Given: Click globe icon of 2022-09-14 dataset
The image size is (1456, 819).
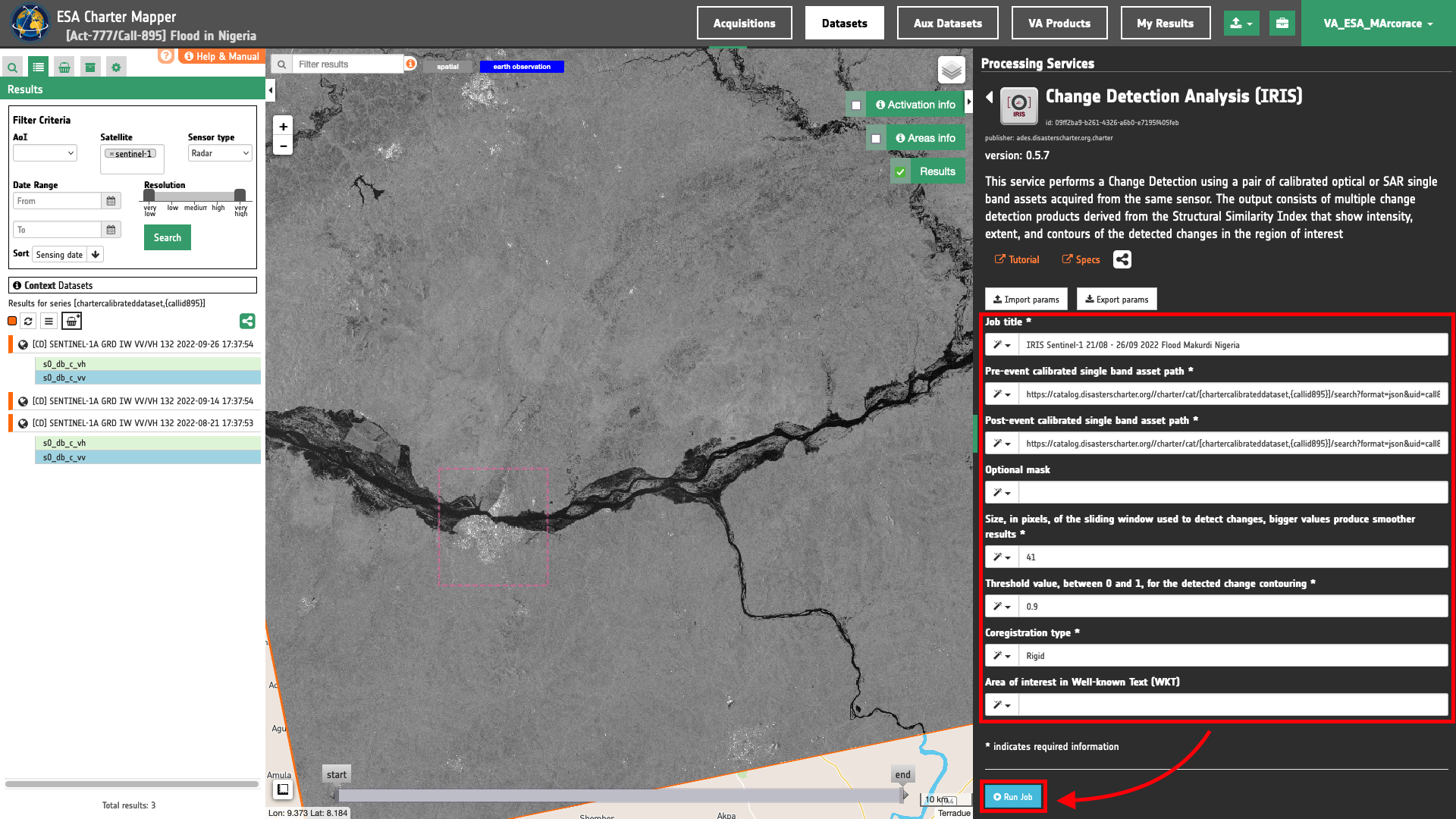Looking at the screenshot, I should coord(23,401).
